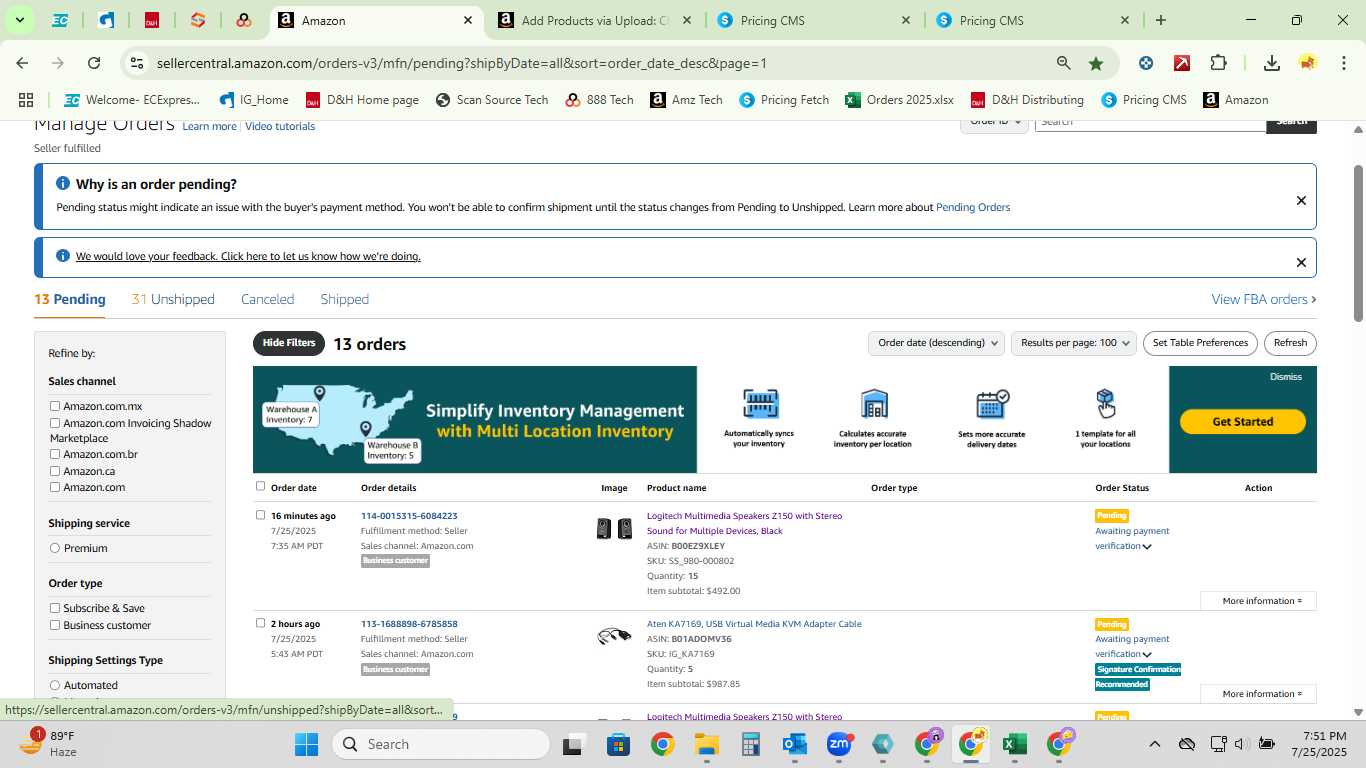Switch to Canceled orders tab
1366x768 pixels.
267,299
